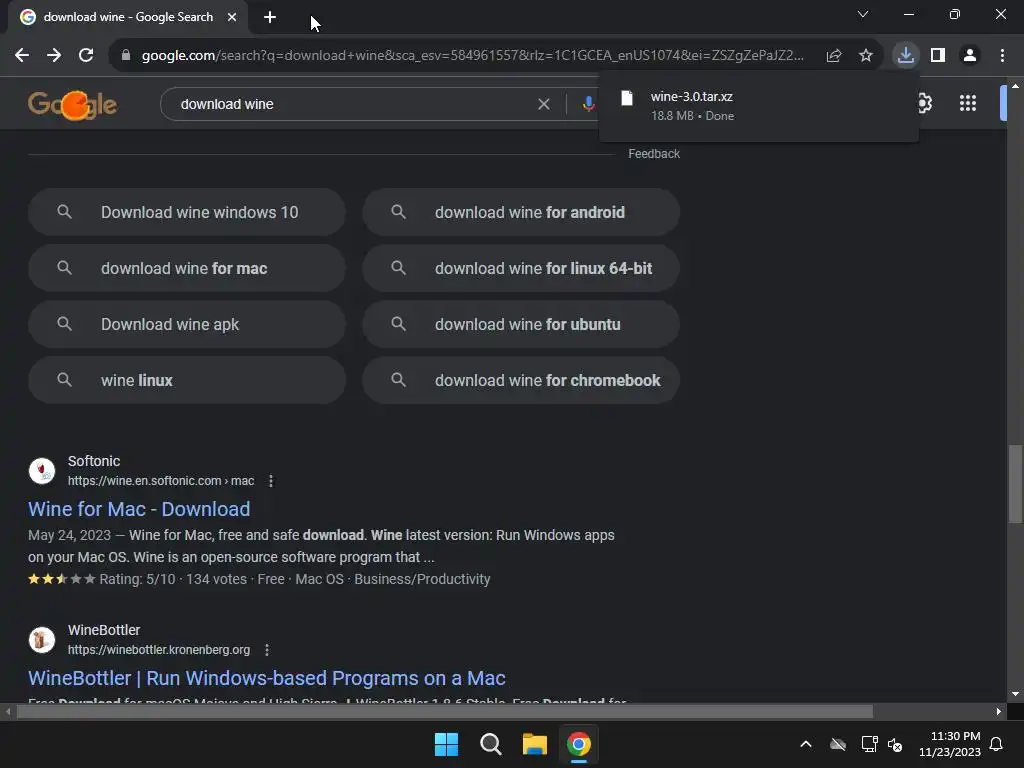This screenshot has width=1024, height=768.
Task: Click the Chrome taskbar icon
Action: click(579, 744)
